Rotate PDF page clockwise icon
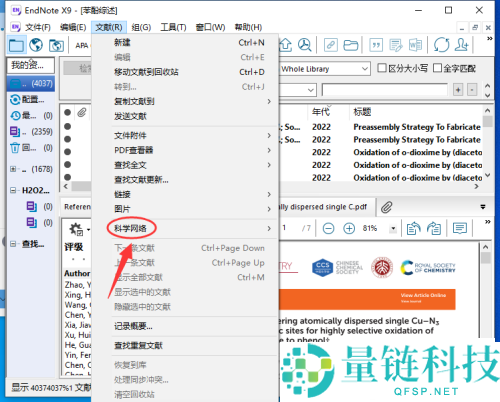The image size is (500, 402). [434, 228]
